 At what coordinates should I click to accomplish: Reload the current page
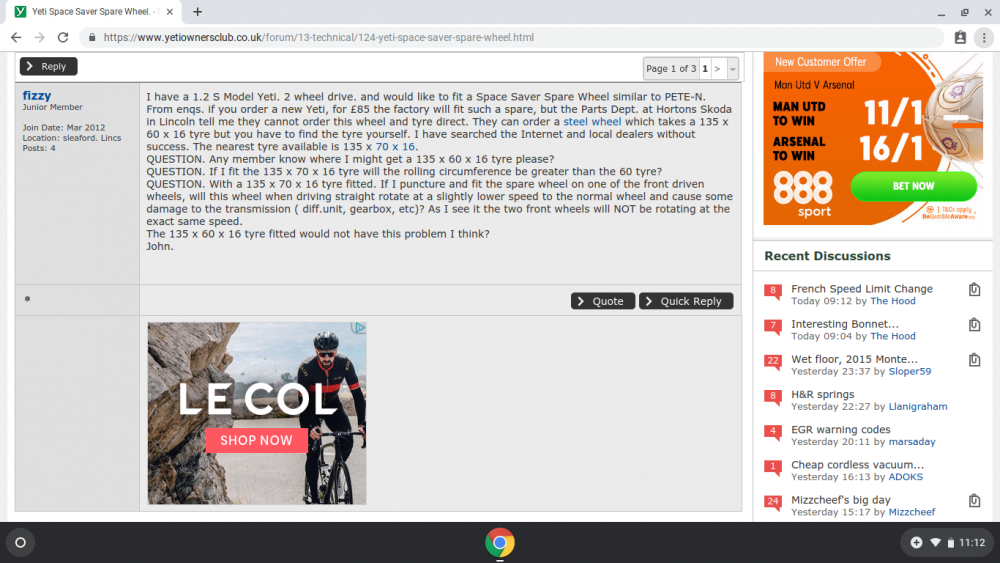point(62,38)
